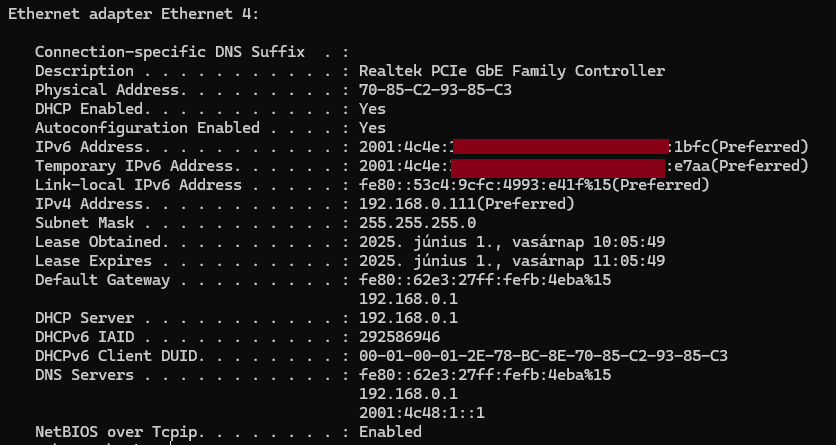Click the redacted bar in IPv6 Address line
Image resolution: width=836 pixels, height=445 pixels.
(560, 147)
